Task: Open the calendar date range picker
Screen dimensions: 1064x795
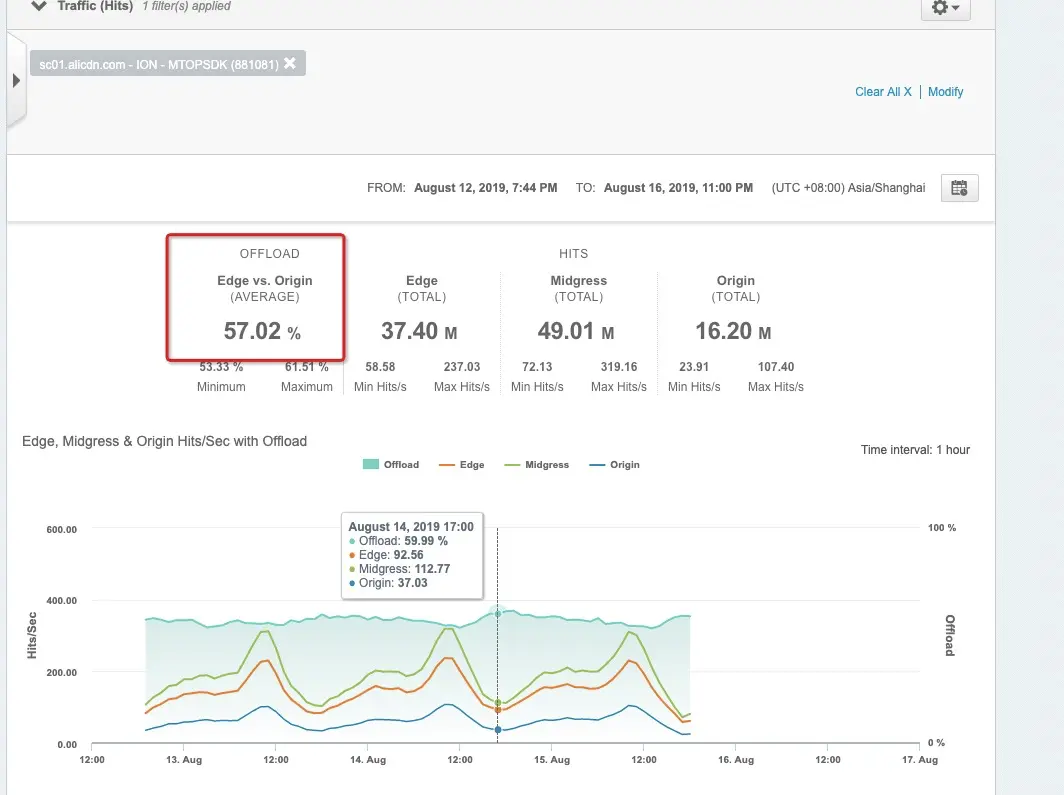Action: pos(960,188)
